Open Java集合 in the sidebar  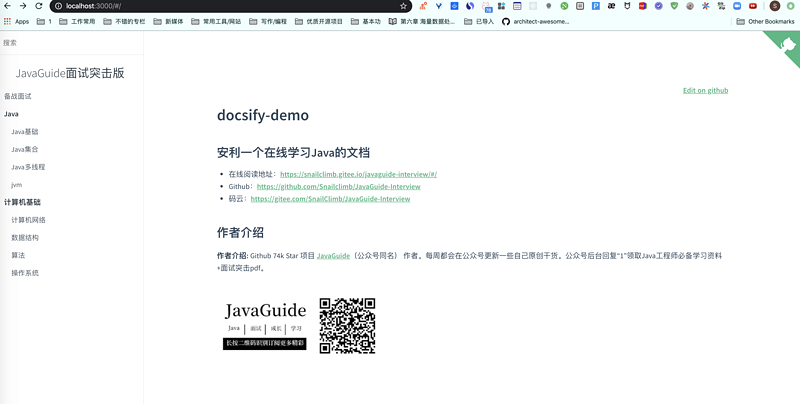point(24,149)
